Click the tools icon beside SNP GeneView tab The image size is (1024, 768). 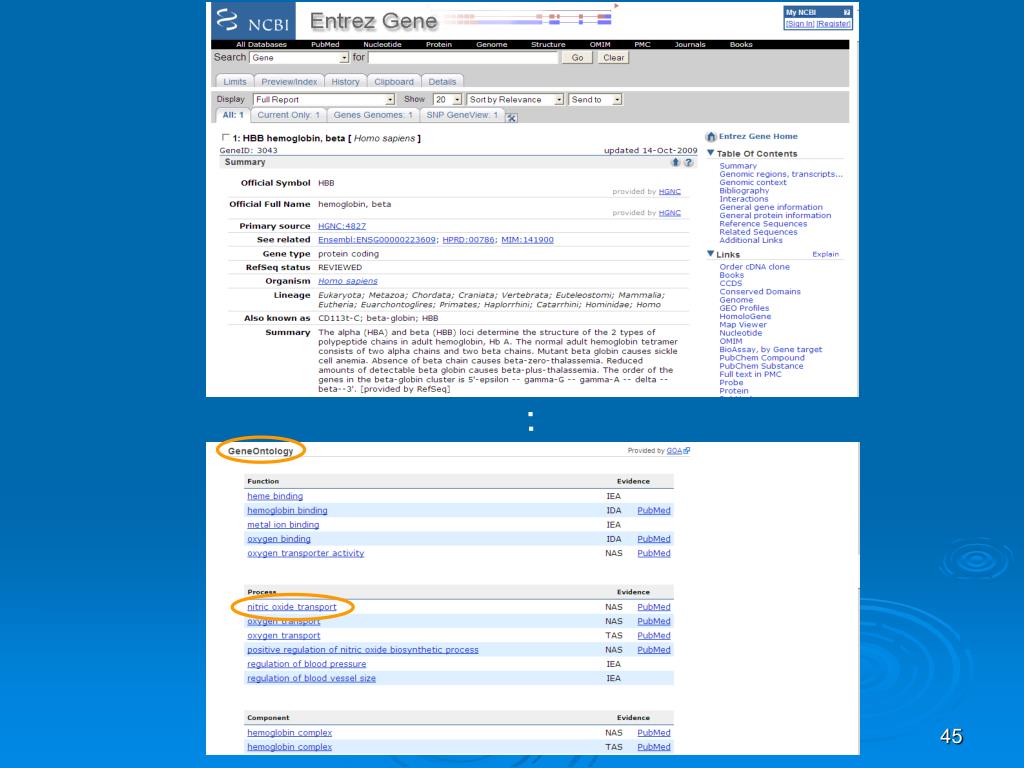click(512, 118)
